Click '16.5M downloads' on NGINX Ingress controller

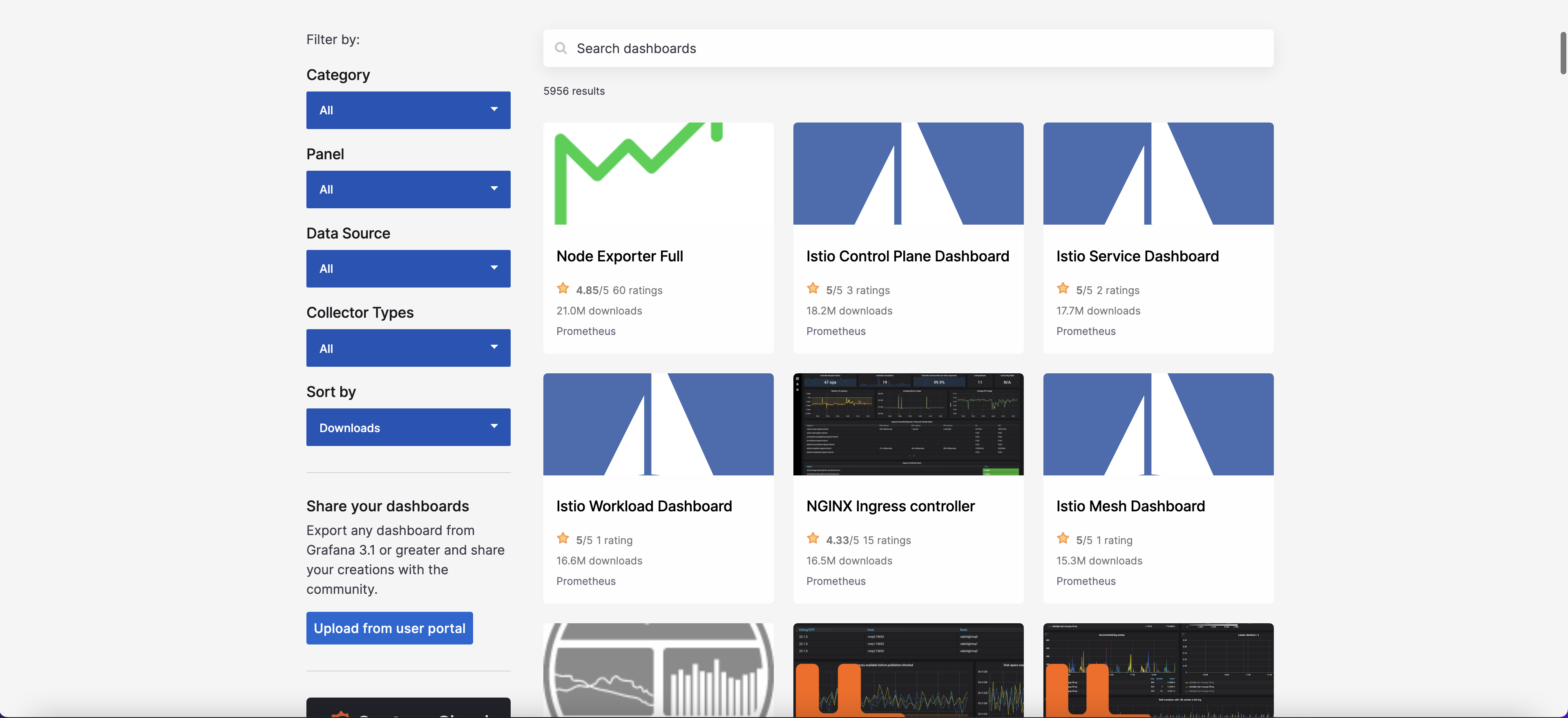click(x=849, y=560)
